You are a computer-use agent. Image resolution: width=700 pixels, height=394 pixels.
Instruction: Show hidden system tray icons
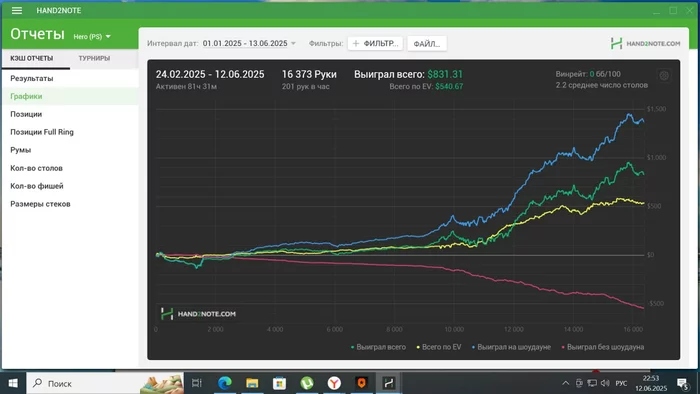pos(566,383)
